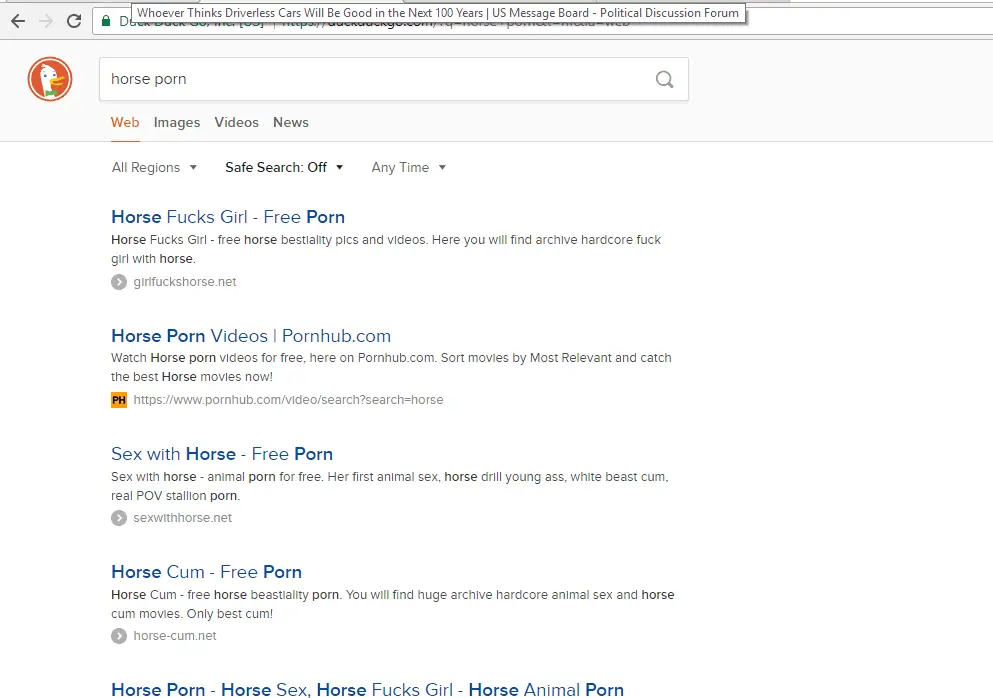Reload the current page
993x698 pixels.
pos(74,21)
